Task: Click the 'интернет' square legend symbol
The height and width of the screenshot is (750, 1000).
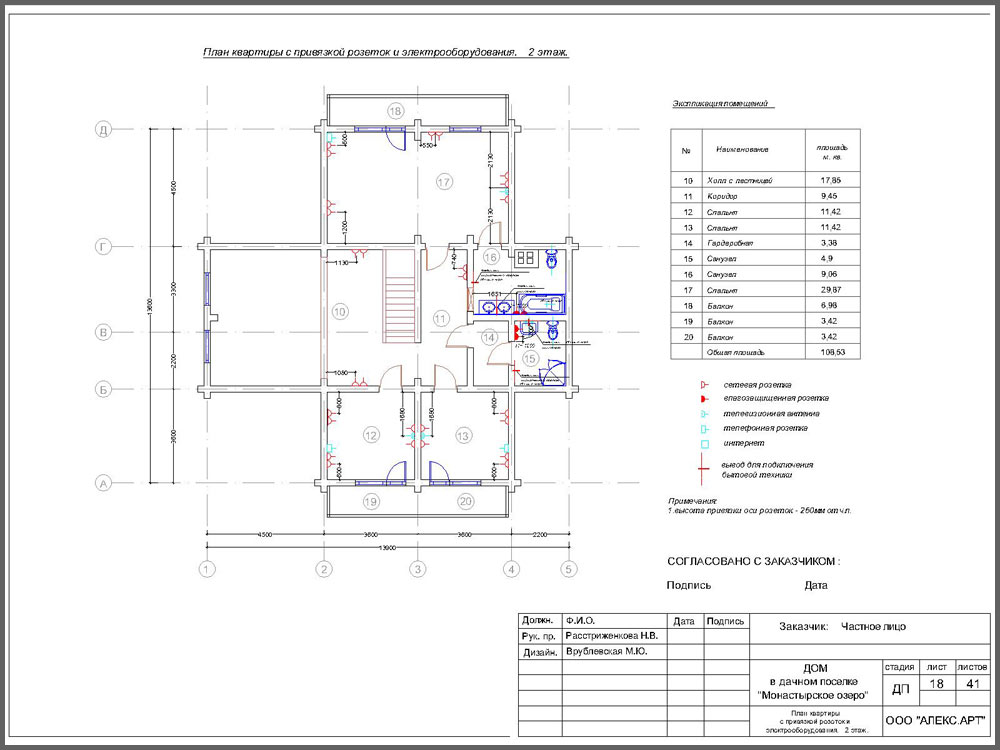Action: (x=704, y=443)
